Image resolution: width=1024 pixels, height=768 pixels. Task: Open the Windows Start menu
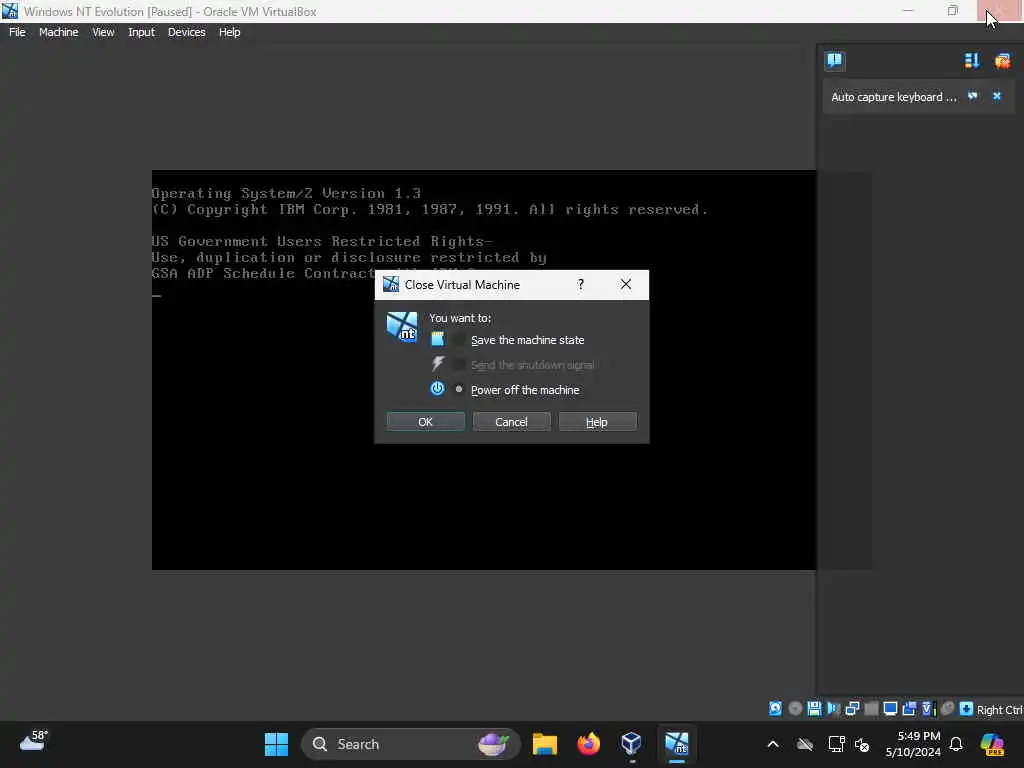click(276, 744)
